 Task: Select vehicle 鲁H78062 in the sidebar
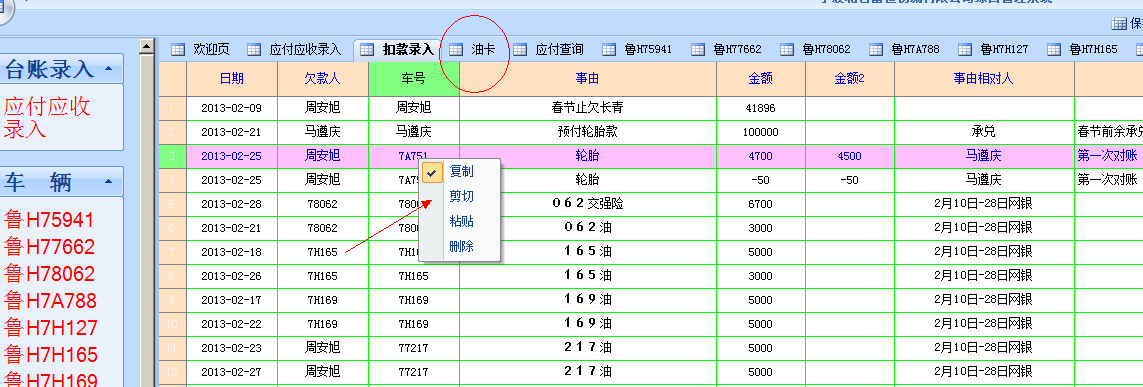tap(50, 274)
